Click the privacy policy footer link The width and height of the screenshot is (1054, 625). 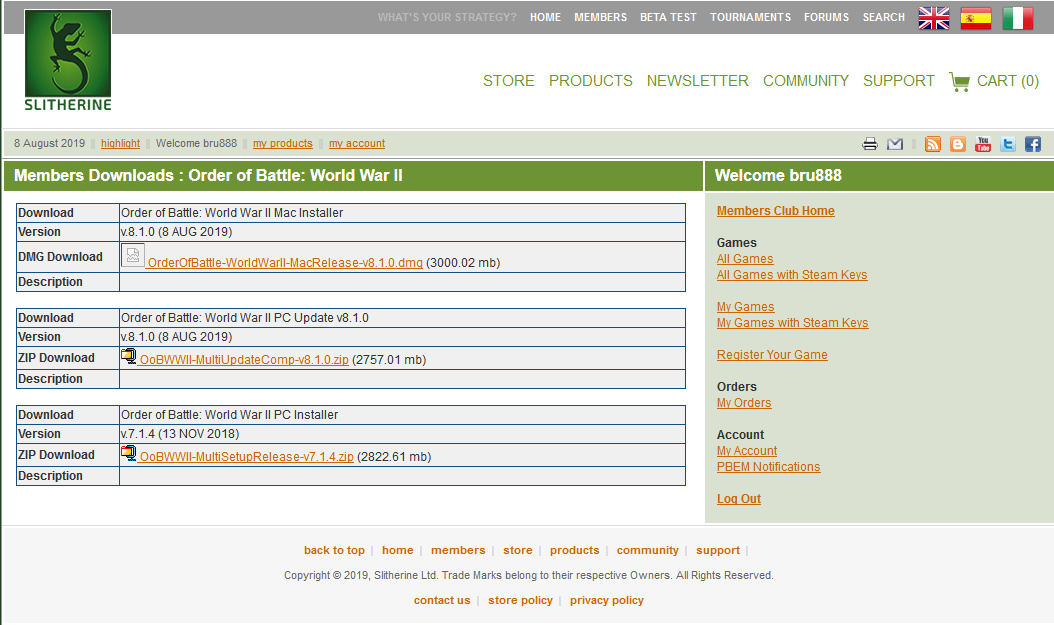(x=606, y=600)
